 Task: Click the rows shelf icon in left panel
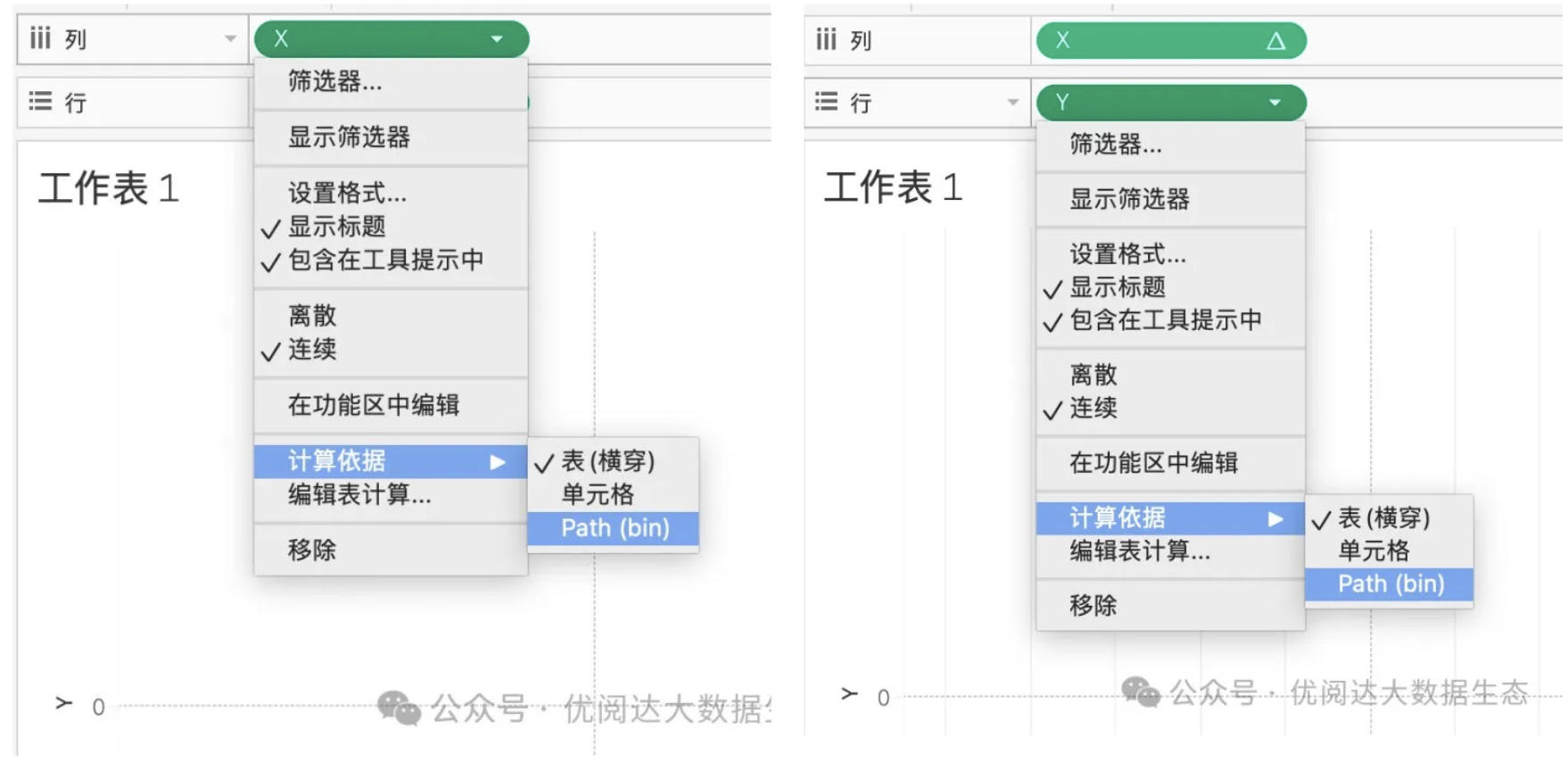pos(40,101)
